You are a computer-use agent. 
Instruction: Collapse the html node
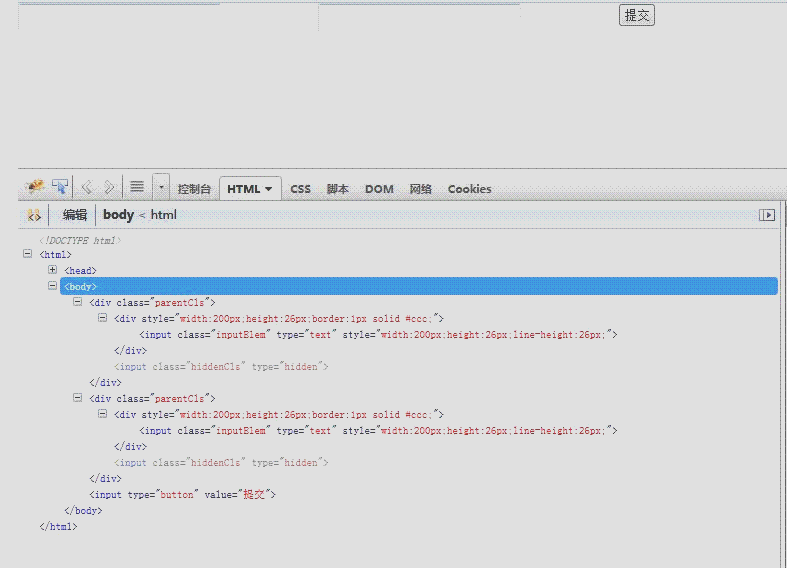pos(28,254)
